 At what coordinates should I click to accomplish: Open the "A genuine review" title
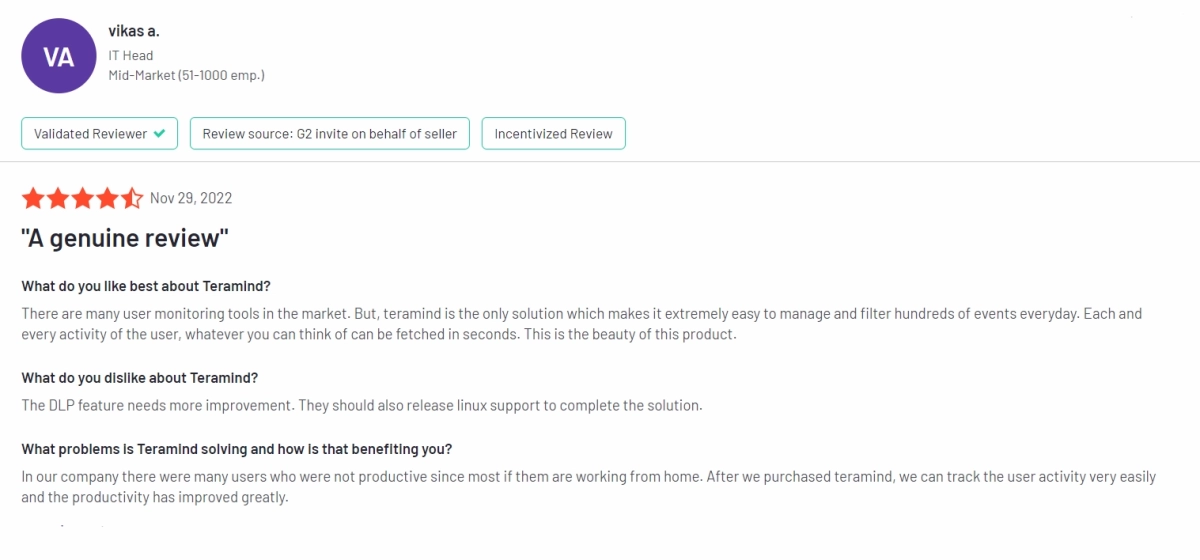125,239
